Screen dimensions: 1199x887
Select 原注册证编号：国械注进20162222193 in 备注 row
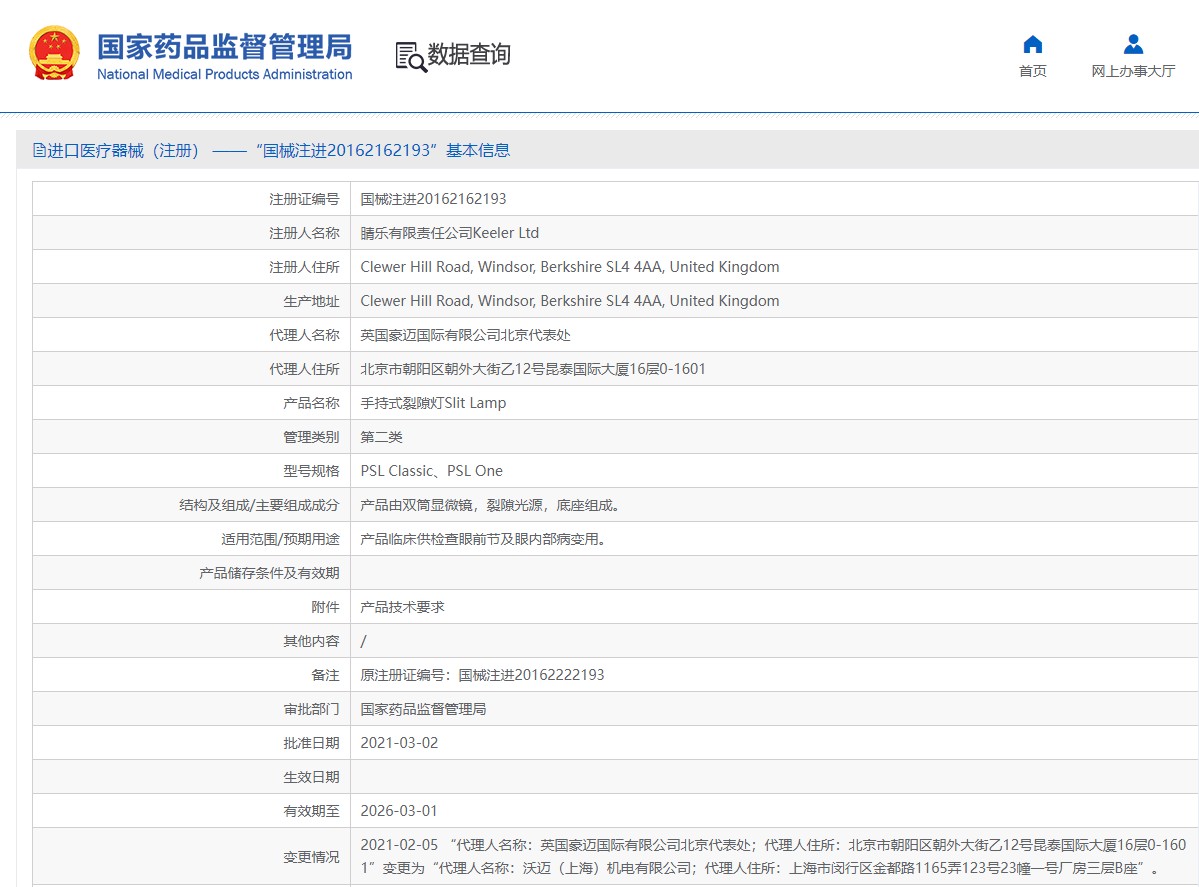coord(483,675)
